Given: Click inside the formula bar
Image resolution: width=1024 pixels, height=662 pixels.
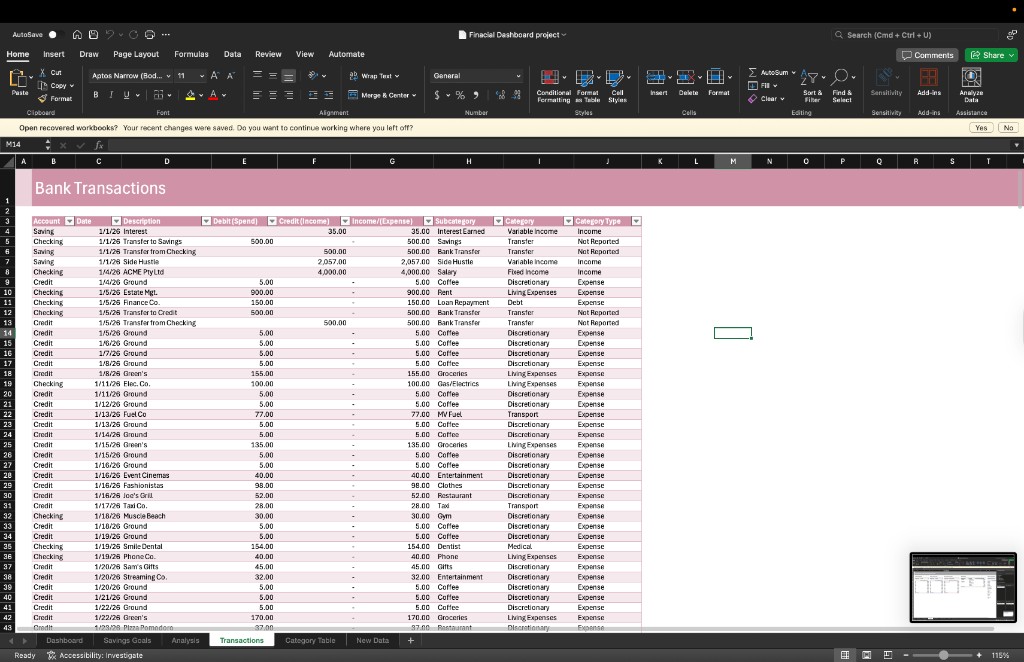Looking at the screenshot, I should tap(300, 145).
